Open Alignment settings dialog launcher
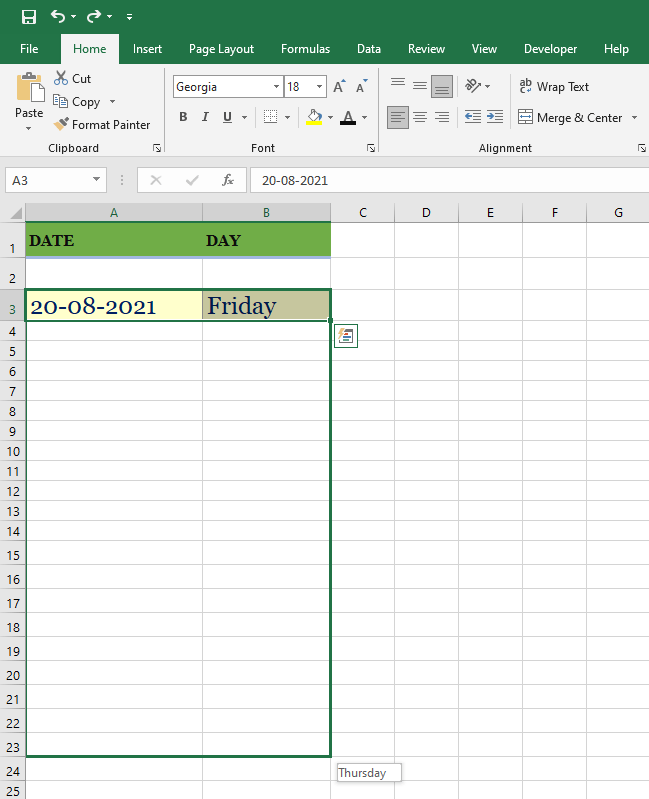The width and height of the screenshot is (649, 799). pos(641,148)
